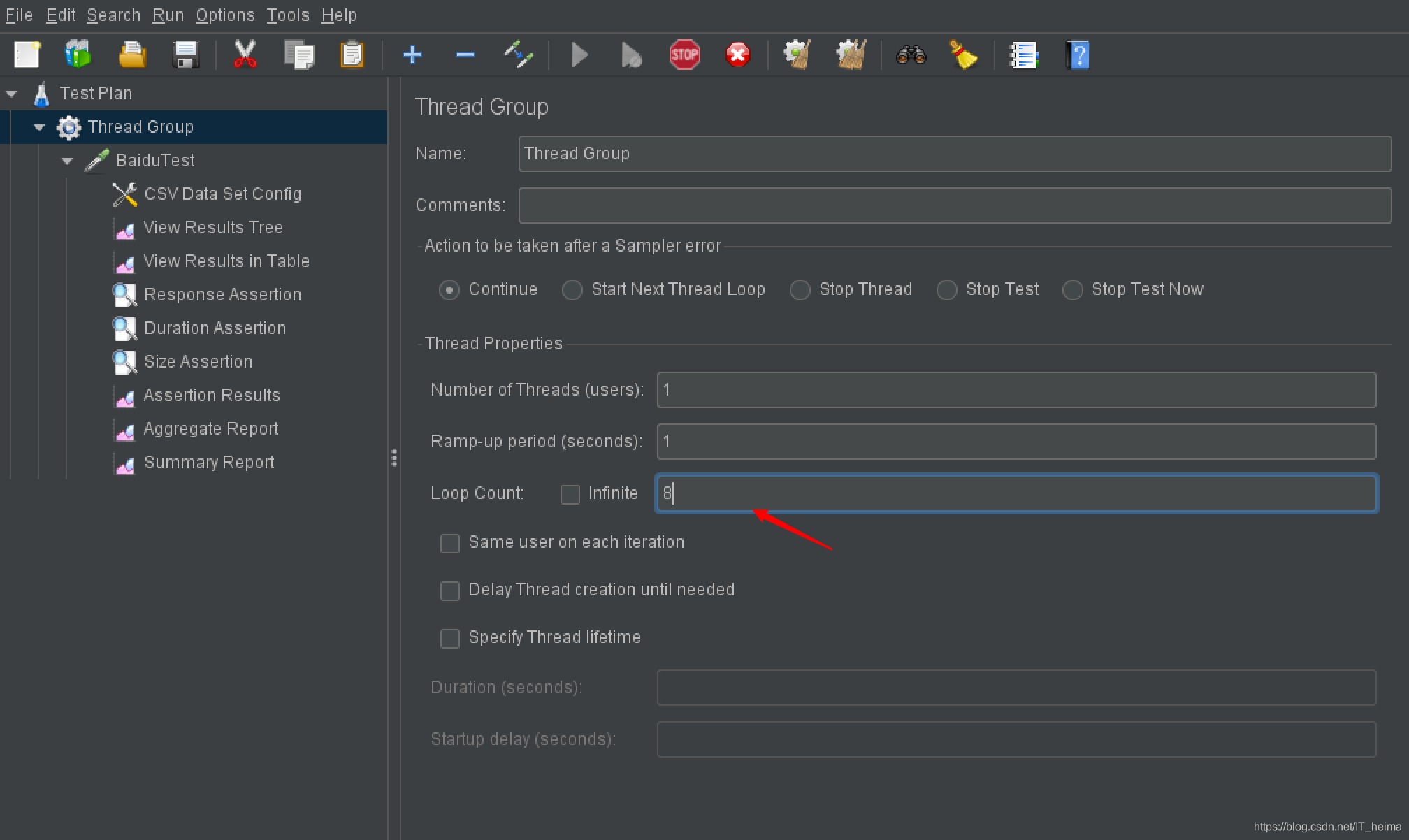Click the Help question mark icon
This screenshot has height=840, width=1409.
[x=1078, y=55]
